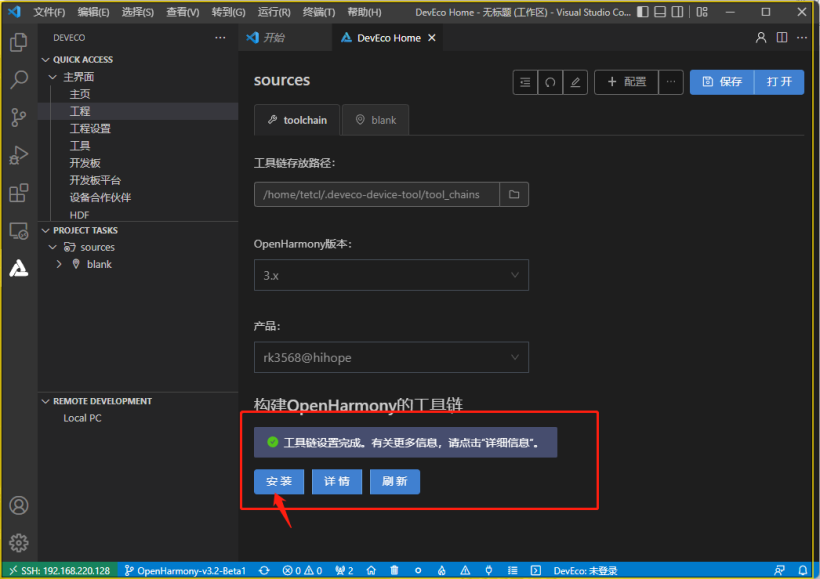The image size is (820, 579).
Task: Open the Explorer view in activity bar
Action: point(18,43)
